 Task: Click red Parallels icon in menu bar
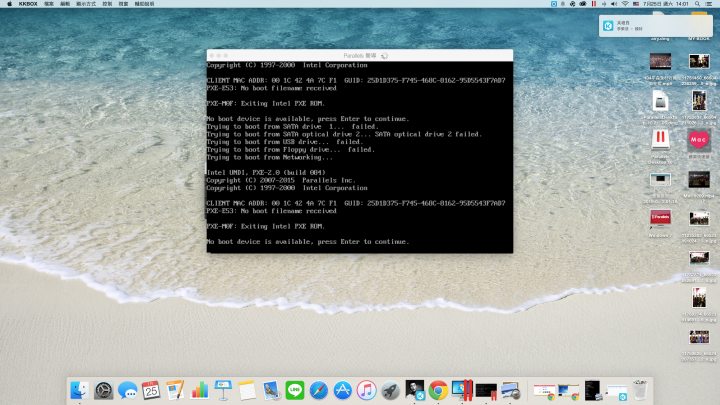[x=594, y=4]
